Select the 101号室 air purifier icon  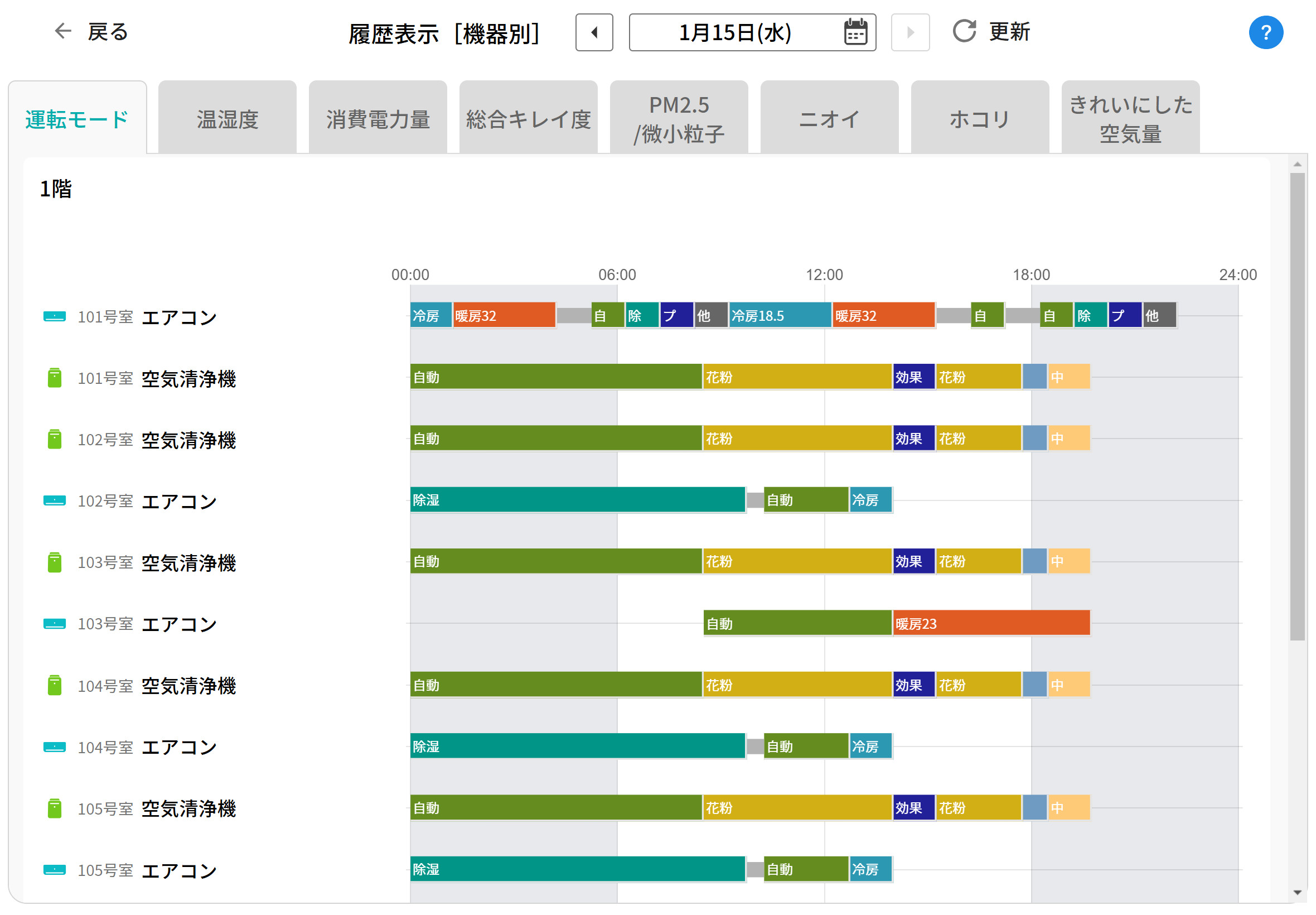[x=54, y=377]
